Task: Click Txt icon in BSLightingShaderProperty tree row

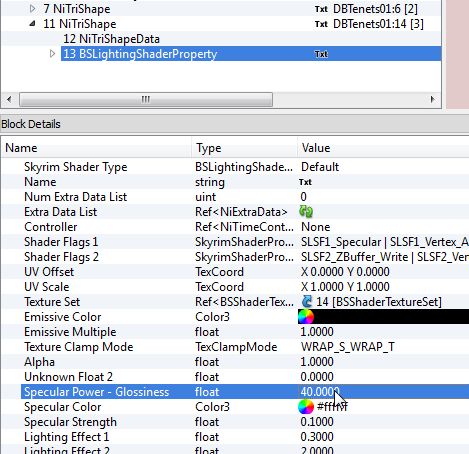Action: (321, 54)
